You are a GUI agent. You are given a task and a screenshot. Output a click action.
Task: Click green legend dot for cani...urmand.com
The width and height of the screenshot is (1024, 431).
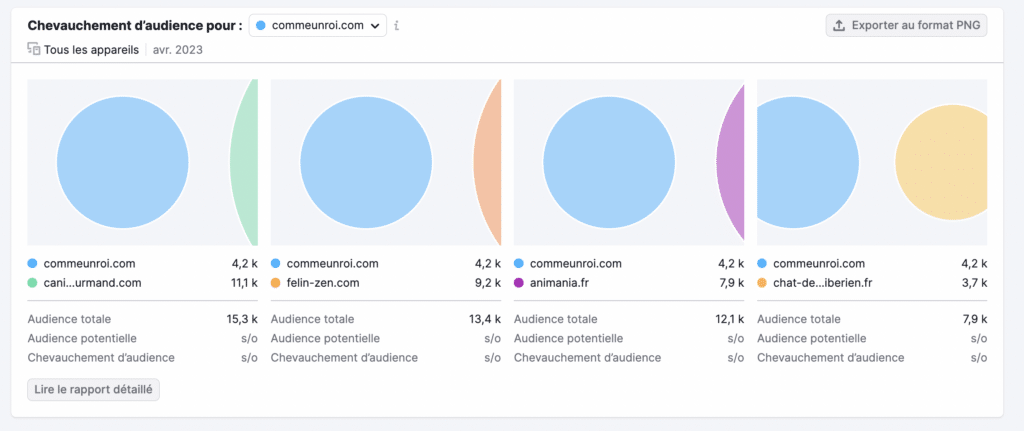tap(32, 283)
